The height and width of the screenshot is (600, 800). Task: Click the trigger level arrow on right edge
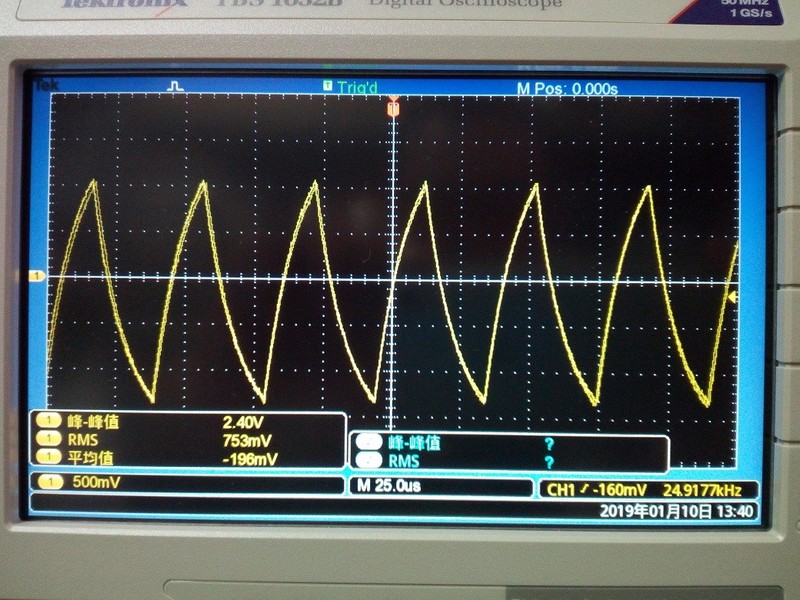(733, 297)
